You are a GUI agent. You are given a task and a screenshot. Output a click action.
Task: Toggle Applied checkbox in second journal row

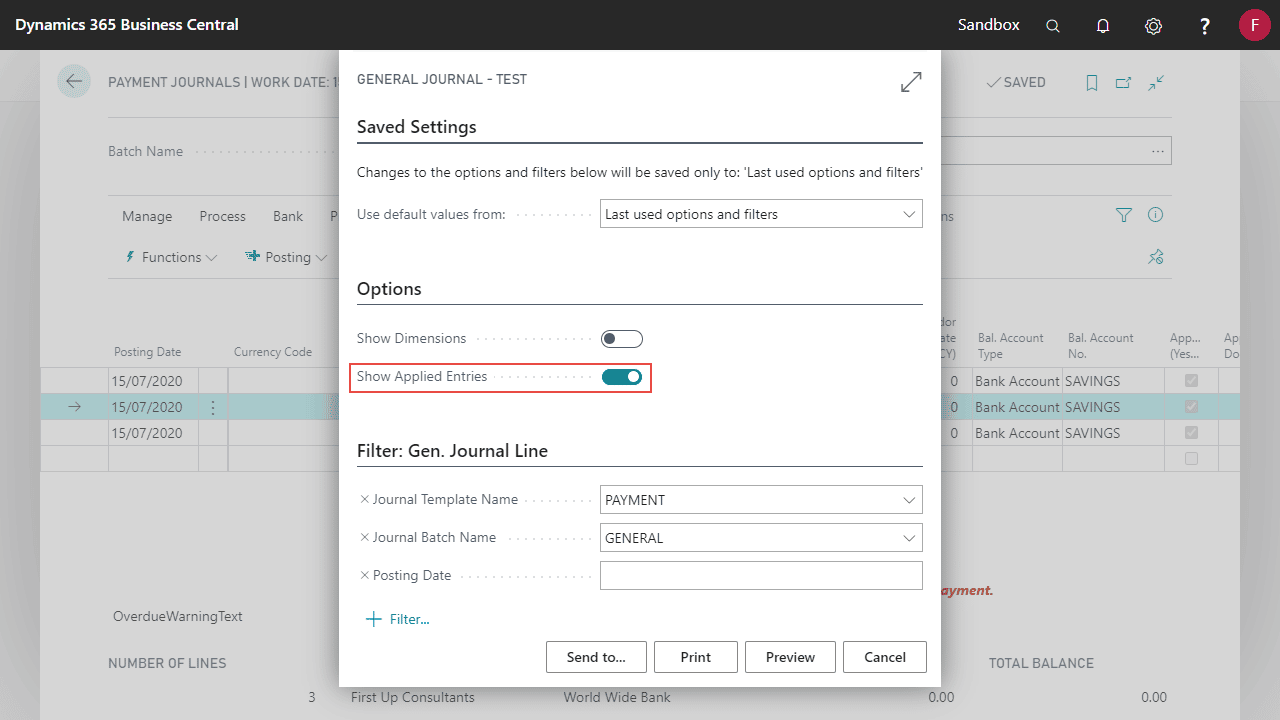(1191, 407)
